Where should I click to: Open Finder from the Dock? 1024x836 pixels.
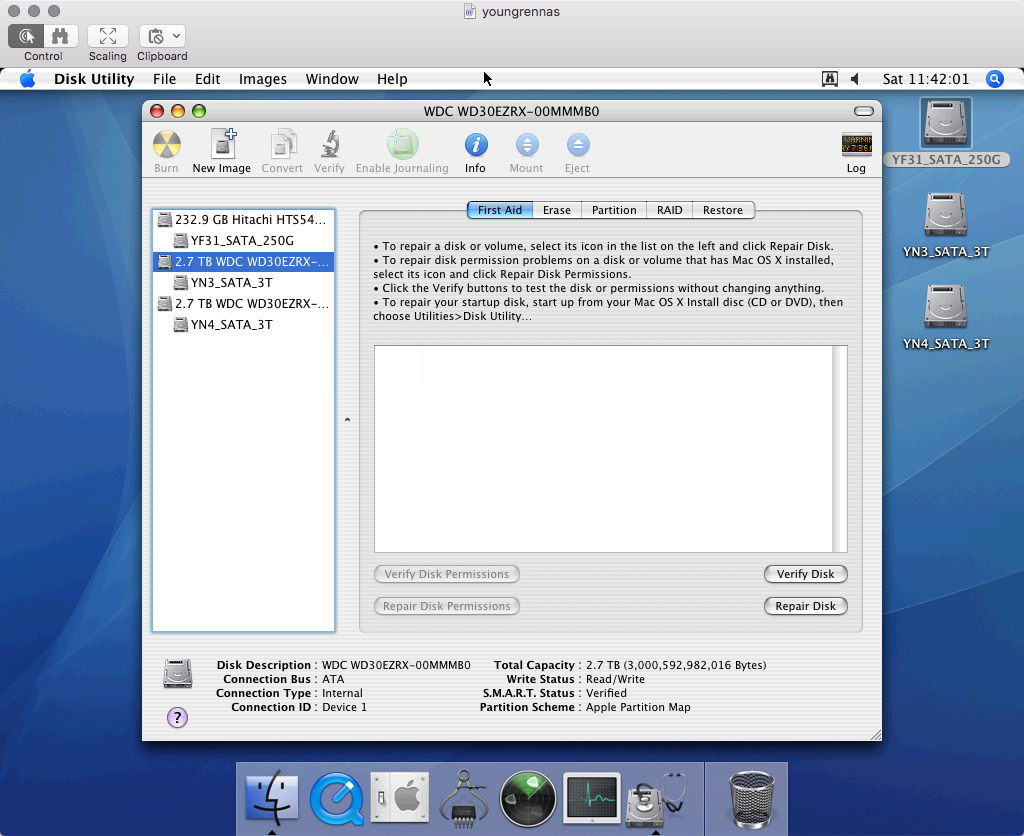tap(272, 798)
